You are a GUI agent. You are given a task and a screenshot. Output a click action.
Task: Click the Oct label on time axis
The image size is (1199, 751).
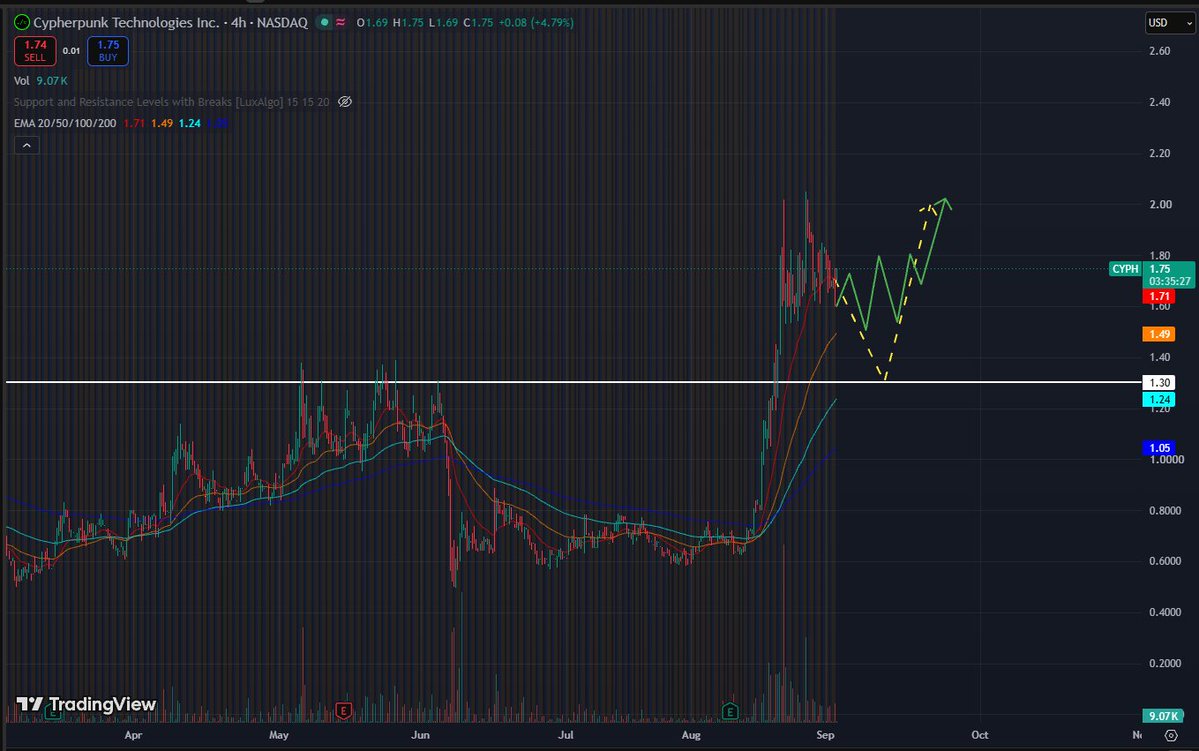point(980,735)
